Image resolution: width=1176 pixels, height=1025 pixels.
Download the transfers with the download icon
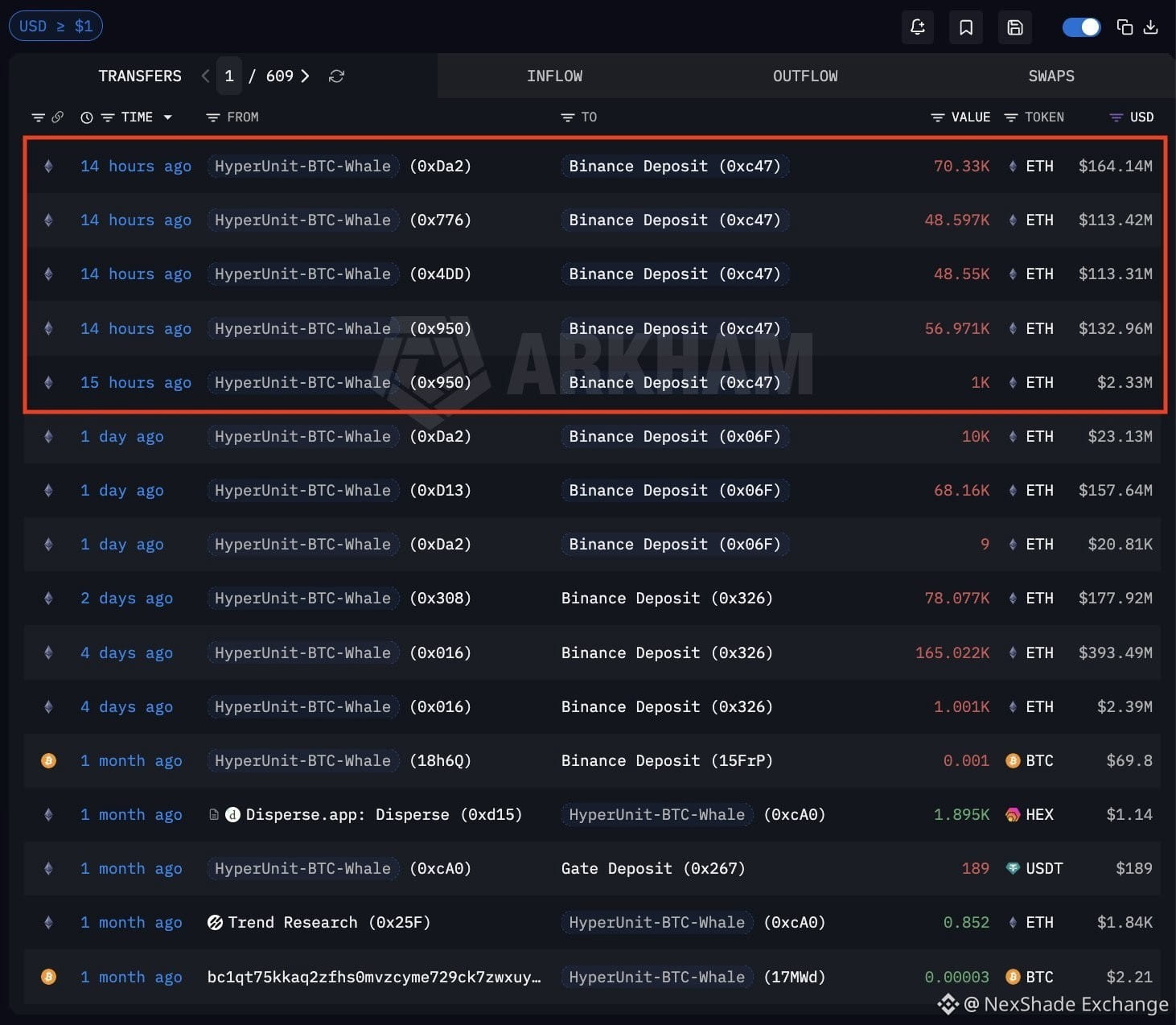pyautogui.click(x=1151, y=27)
